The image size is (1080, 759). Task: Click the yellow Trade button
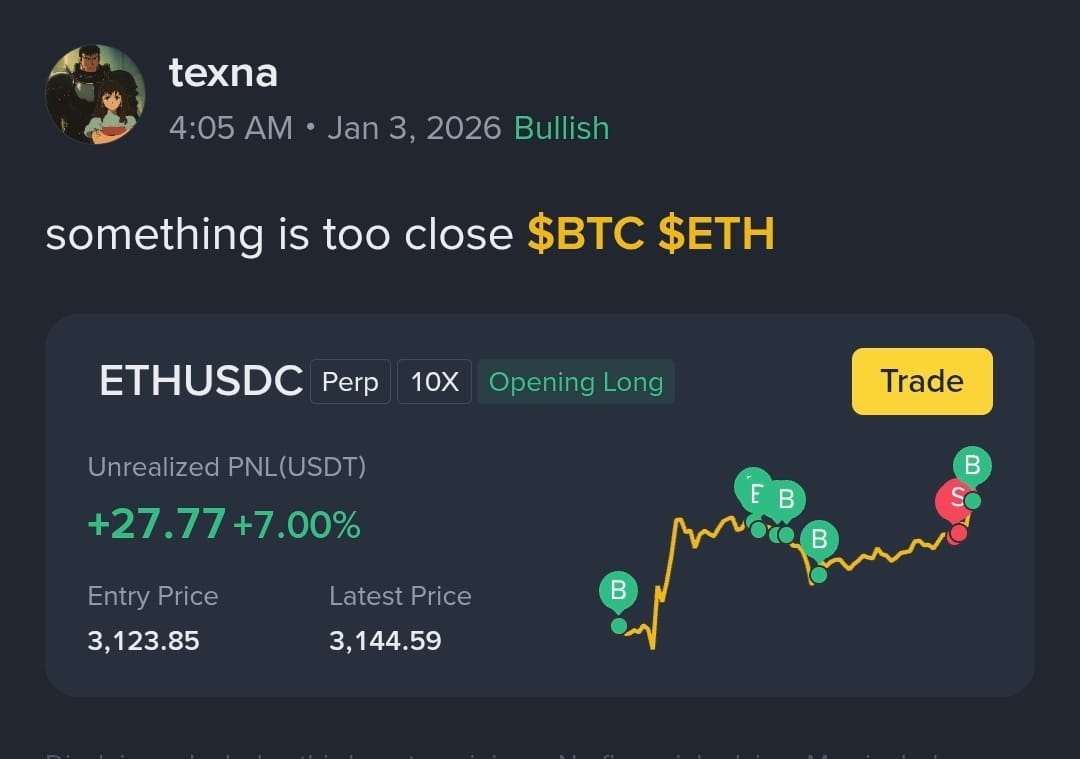pos(922,381)
